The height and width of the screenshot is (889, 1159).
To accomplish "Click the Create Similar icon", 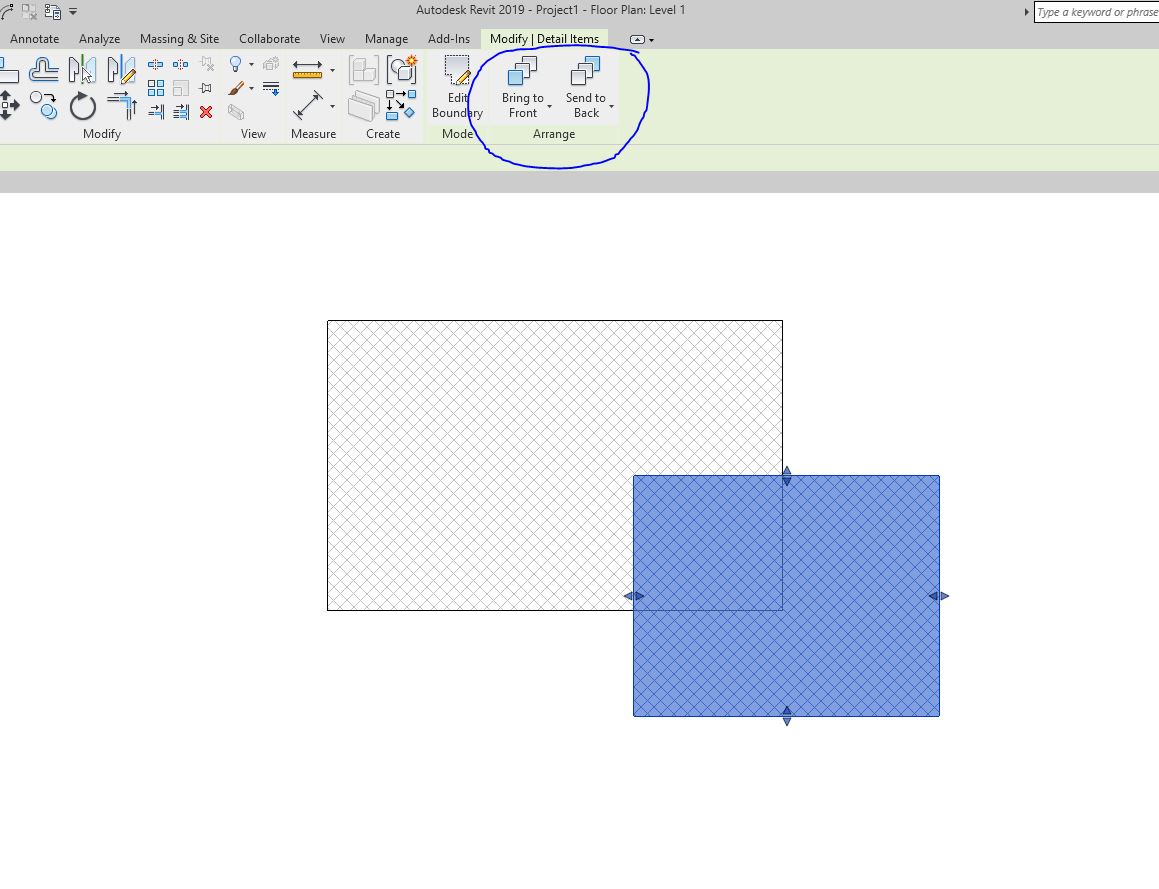I will 401,106.
